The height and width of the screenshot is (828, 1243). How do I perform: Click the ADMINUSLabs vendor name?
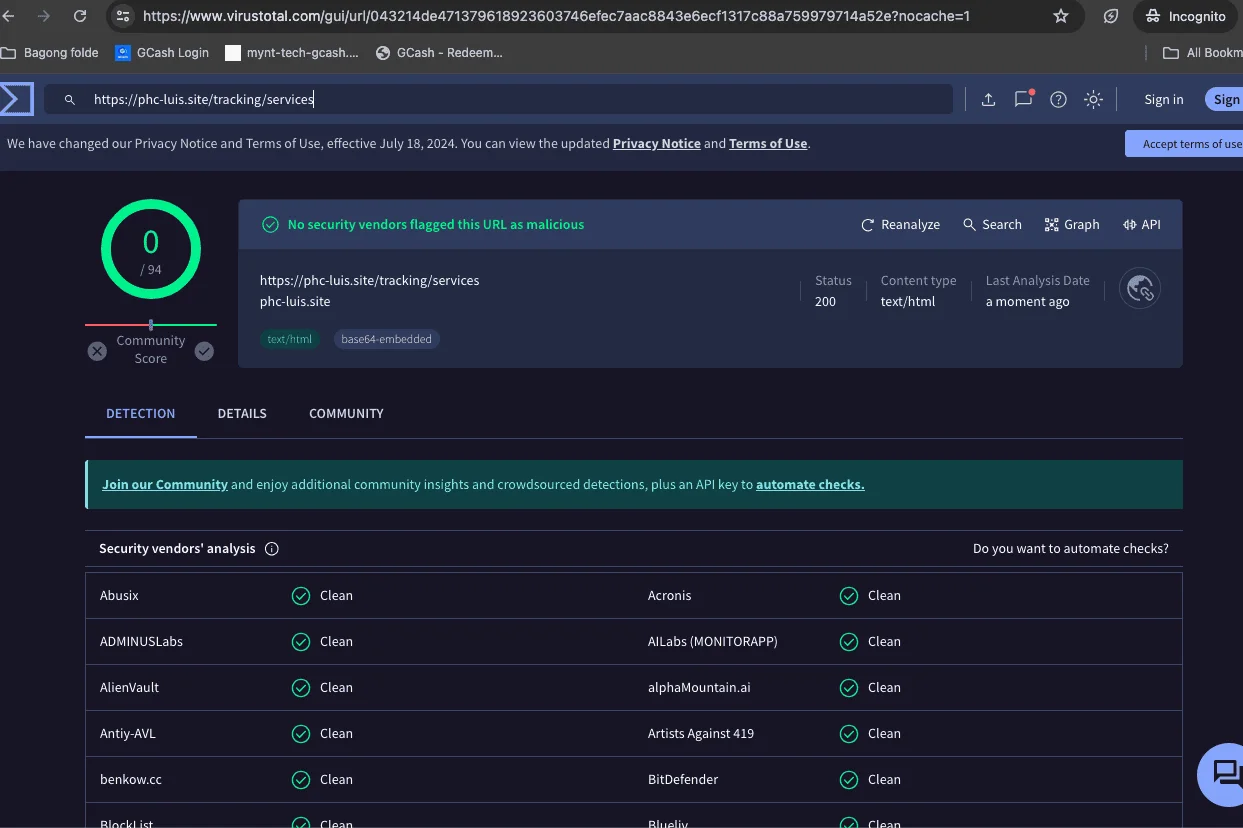click(141, 641)
